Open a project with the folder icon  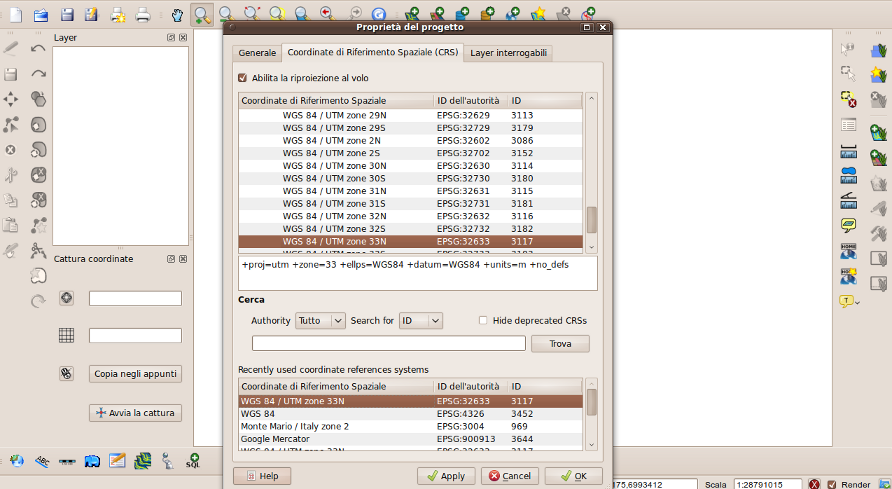(x=41, y=14)
